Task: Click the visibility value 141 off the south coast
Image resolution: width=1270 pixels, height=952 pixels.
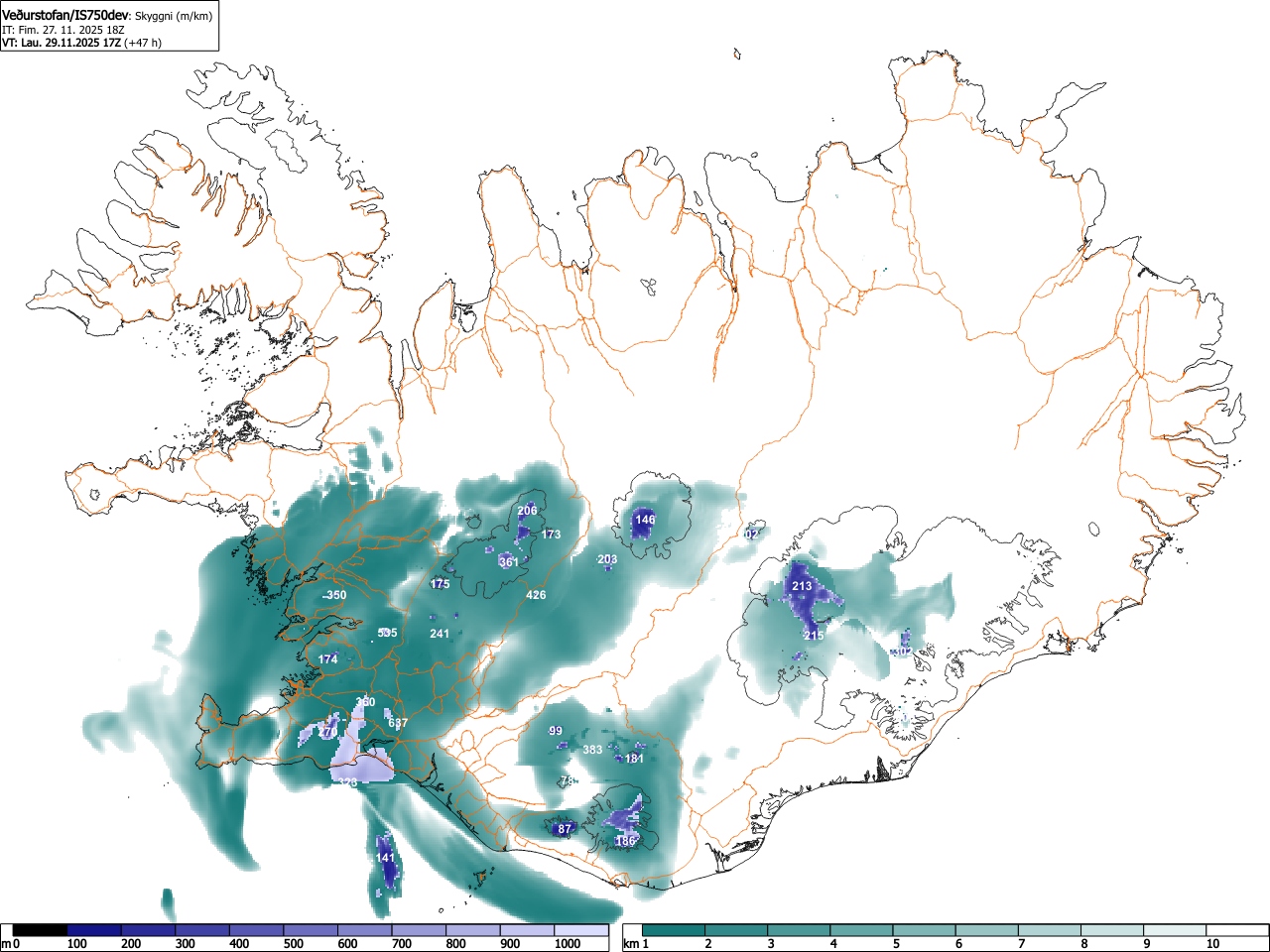Action: pos(385,858)
